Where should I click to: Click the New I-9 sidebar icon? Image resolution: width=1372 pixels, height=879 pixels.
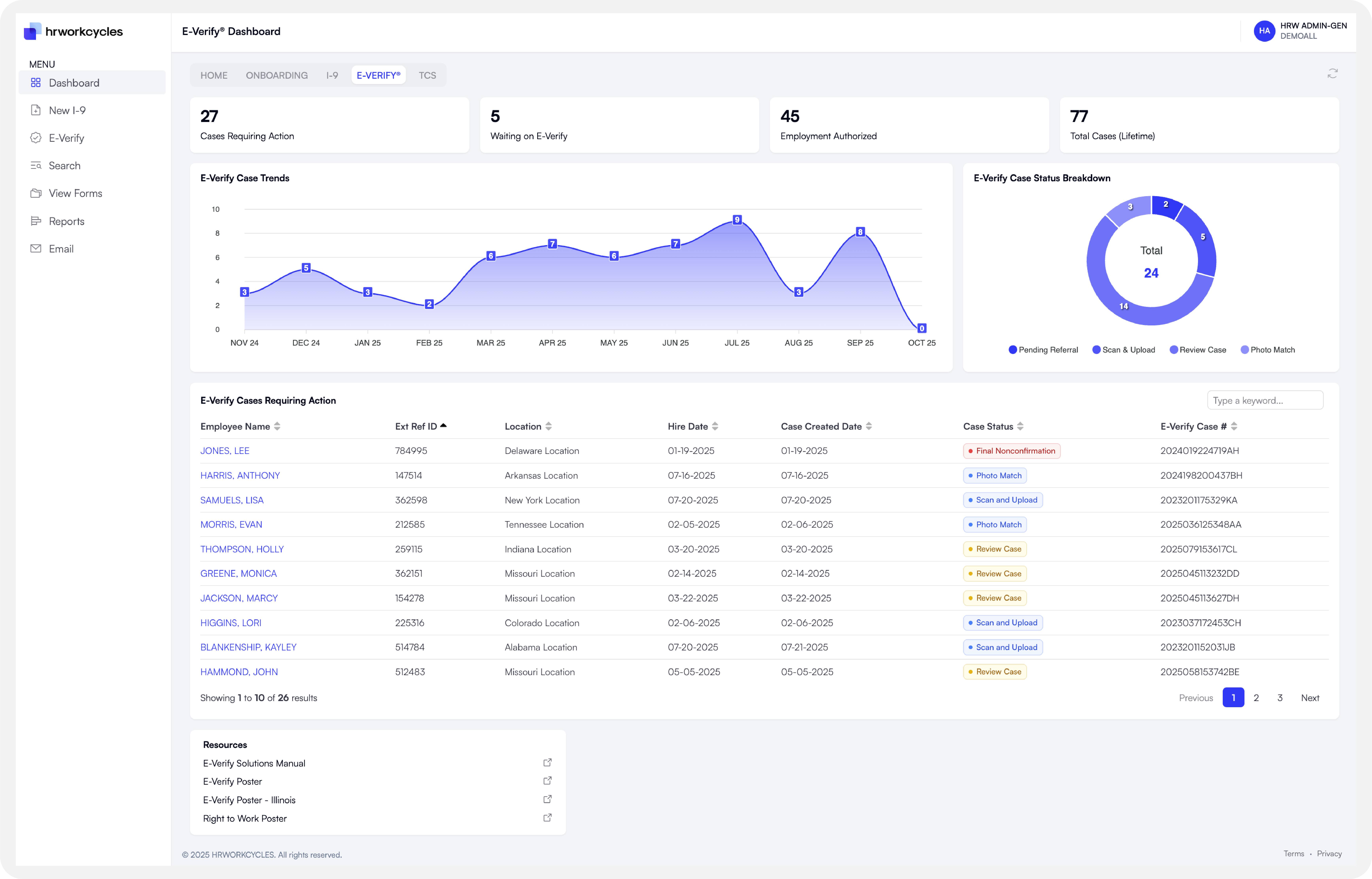[x=36, y=110]
